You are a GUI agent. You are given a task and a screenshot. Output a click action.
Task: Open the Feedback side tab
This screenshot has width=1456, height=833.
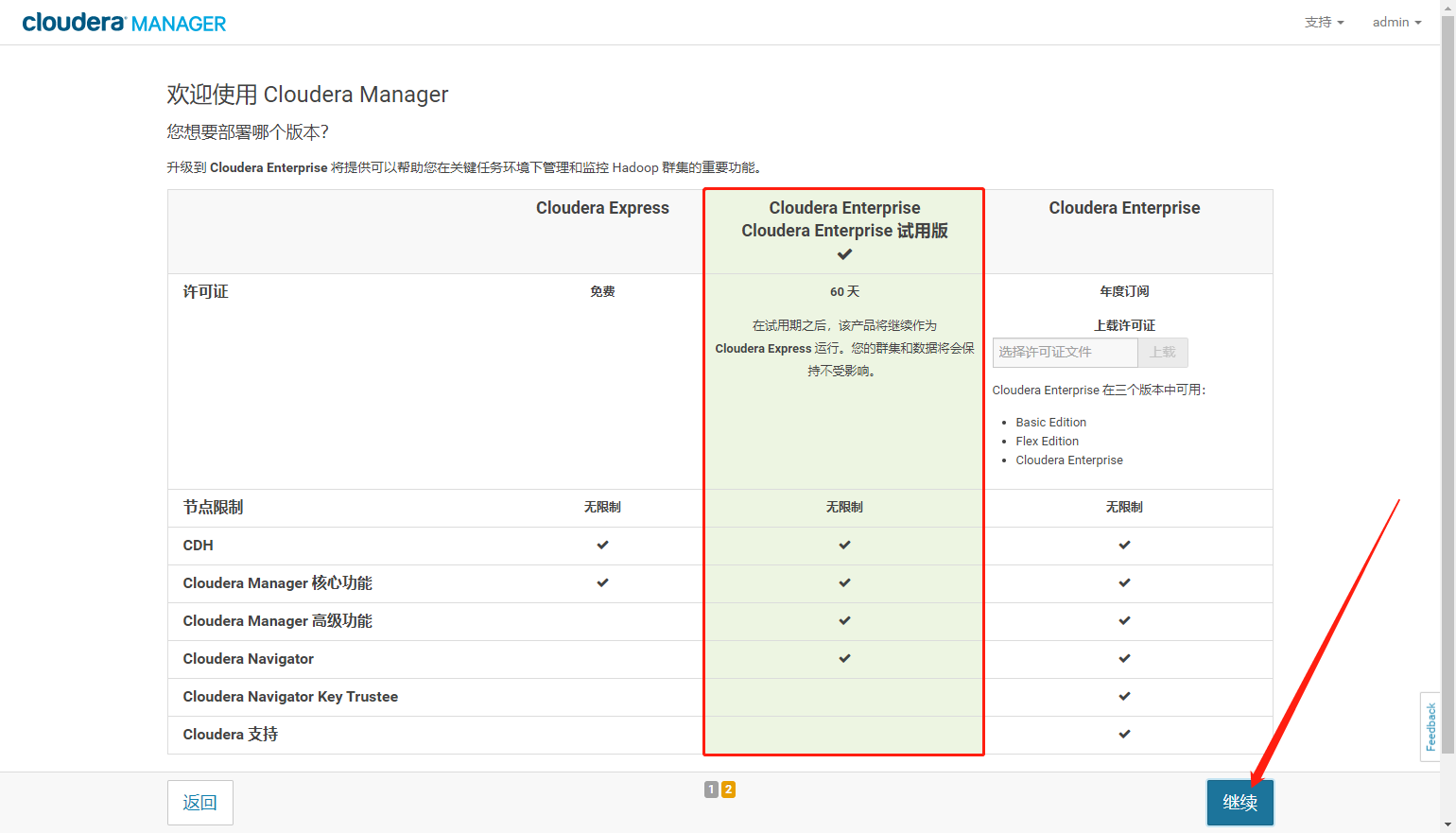pyautogui.click(x=1430, y=726)
